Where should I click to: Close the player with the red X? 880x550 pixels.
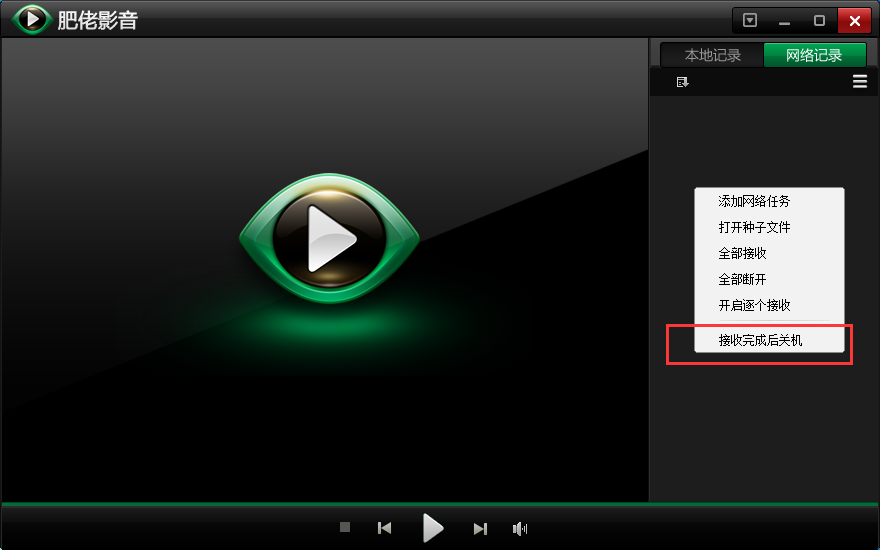[854, 21]
